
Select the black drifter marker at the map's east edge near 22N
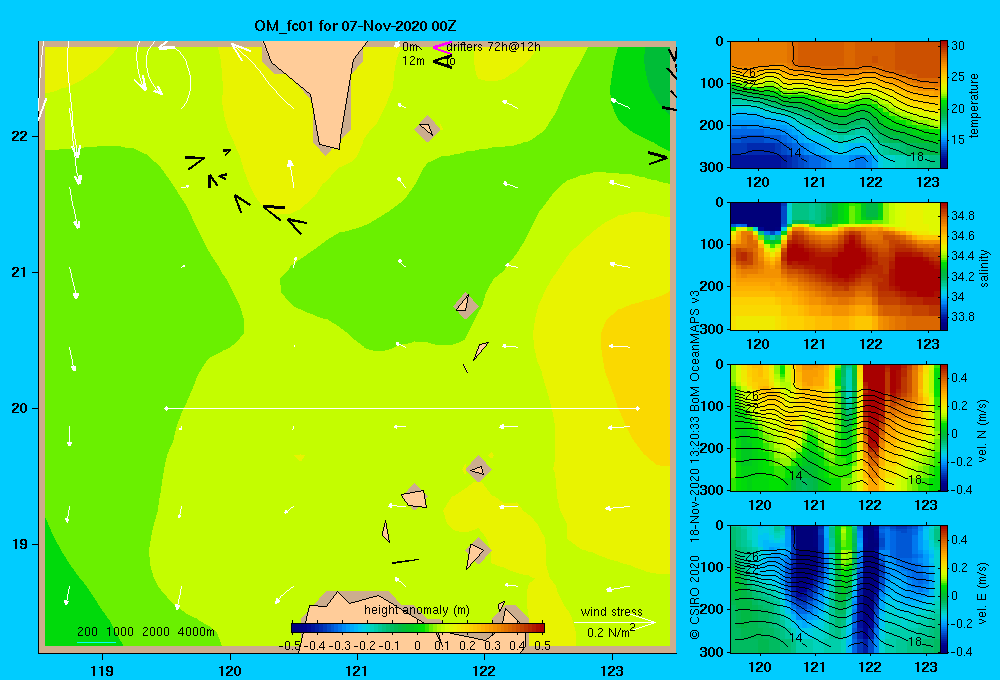pos(658,158)
